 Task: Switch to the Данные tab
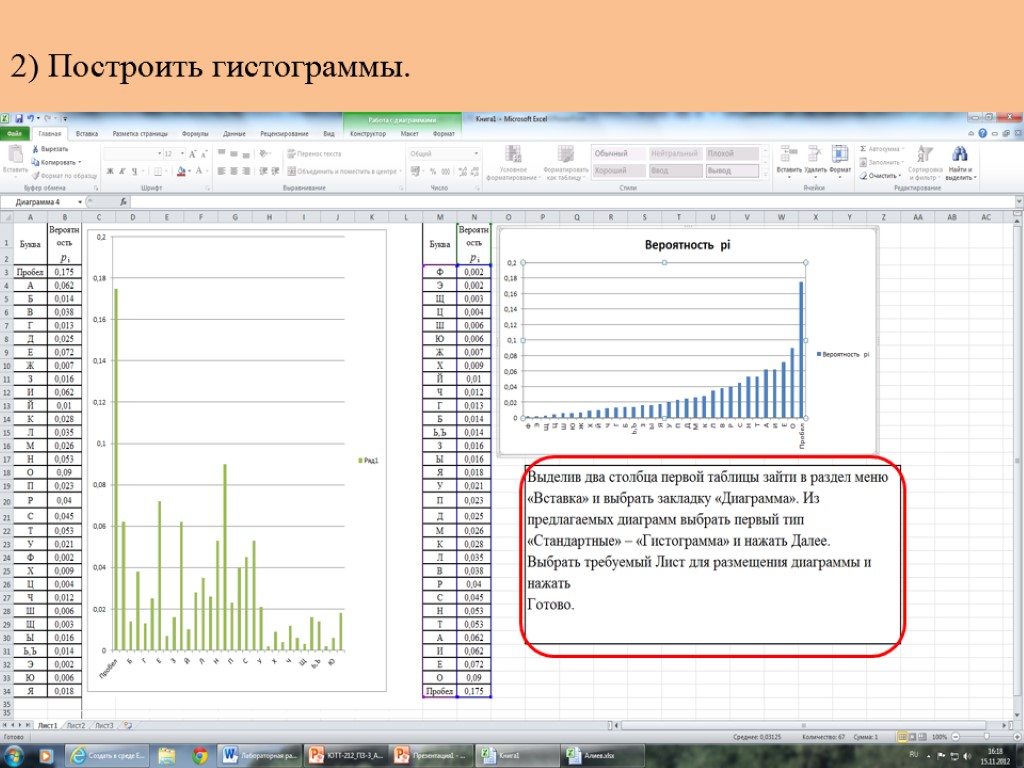click(x=234, y=134)
